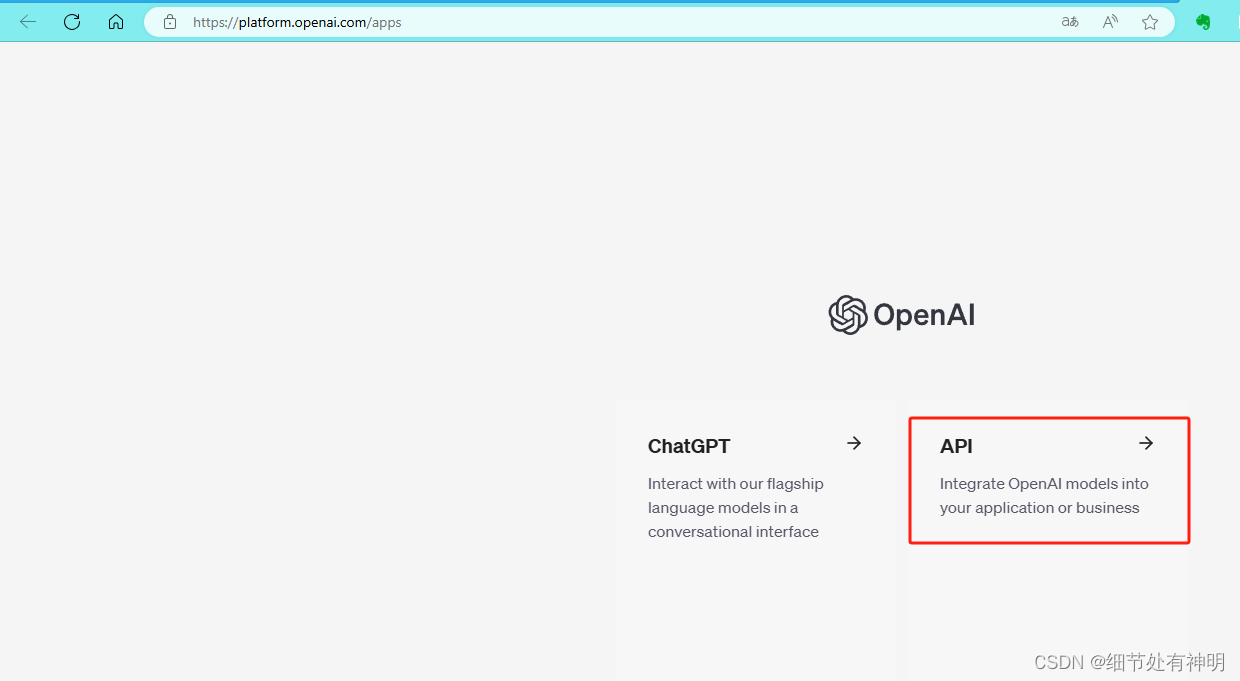
Task: Click the text 'Integrate OpenAI models into'
Action: pyautogui.click(x=1044, y=484)
